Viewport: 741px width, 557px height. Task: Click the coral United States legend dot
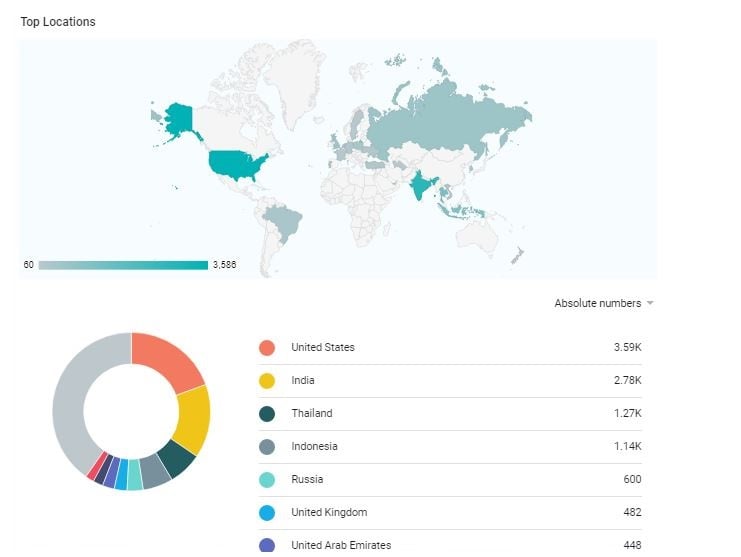pyautogui.click(x=267, y=348)
